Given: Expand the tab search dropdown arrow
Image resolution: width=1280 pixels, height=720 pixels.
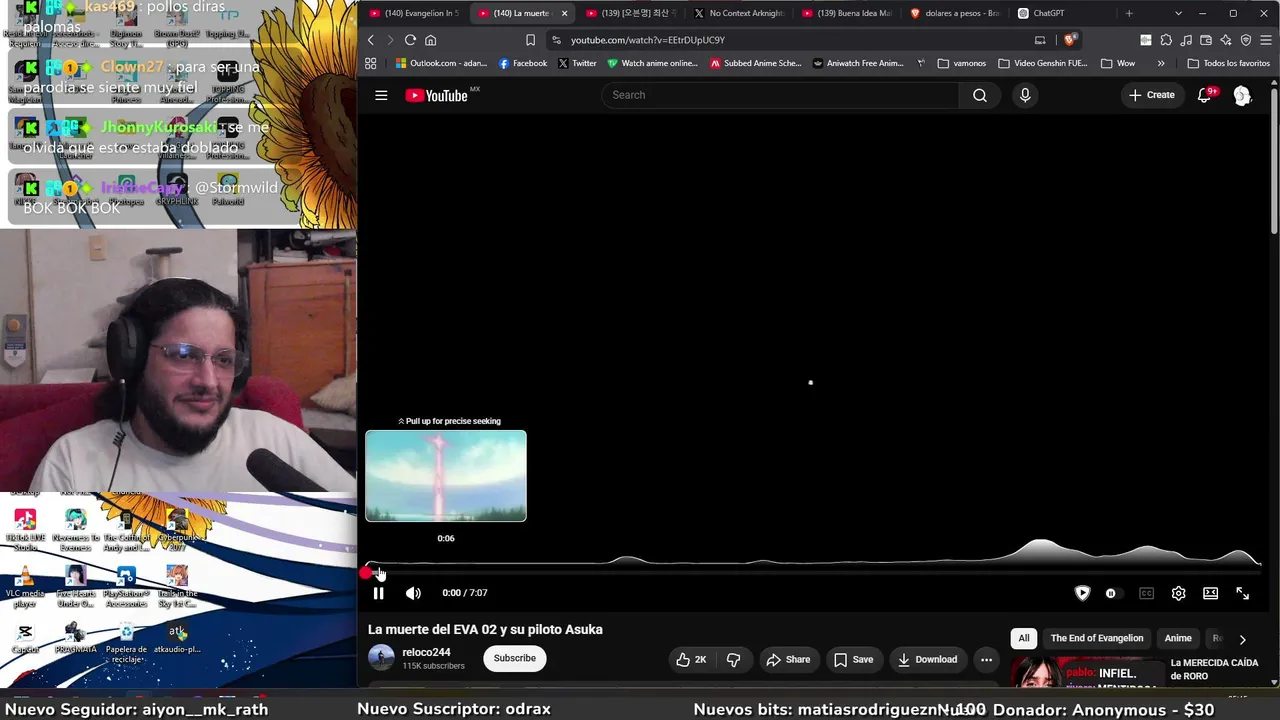Looking at the screenshot, I should pyautogui.click(x=1178, y=13).
